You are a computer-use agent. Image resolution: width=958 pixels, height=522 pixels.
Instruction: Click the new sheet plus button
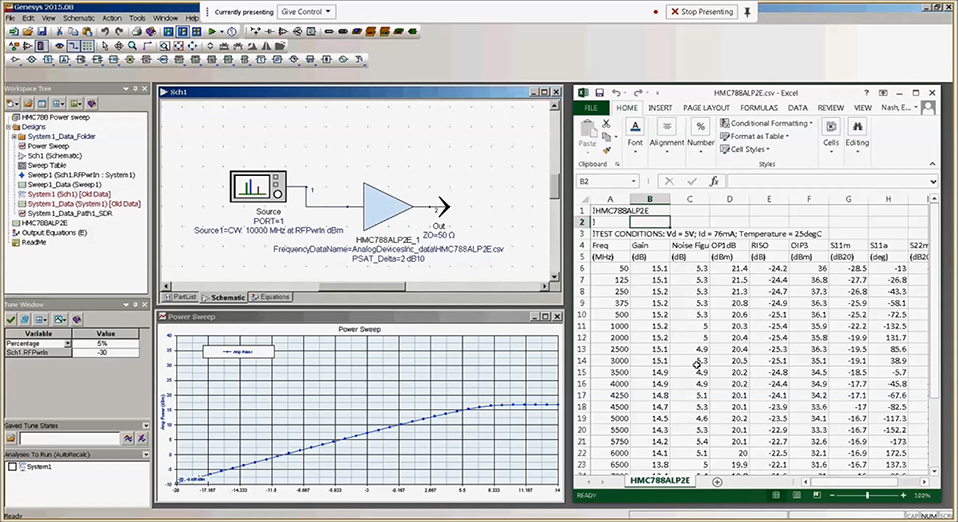[717, 482]
